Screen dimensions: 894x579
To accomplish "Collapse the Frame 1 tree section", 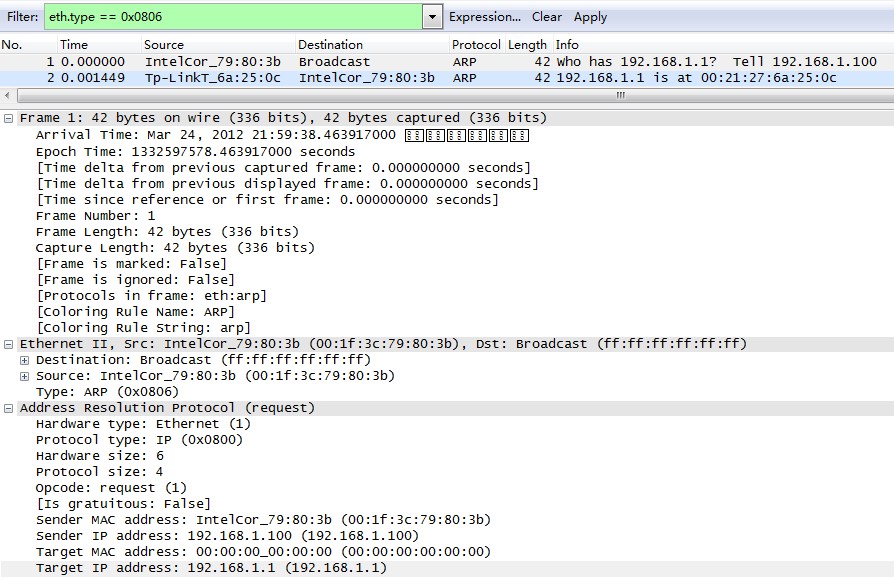I will 9,118.
